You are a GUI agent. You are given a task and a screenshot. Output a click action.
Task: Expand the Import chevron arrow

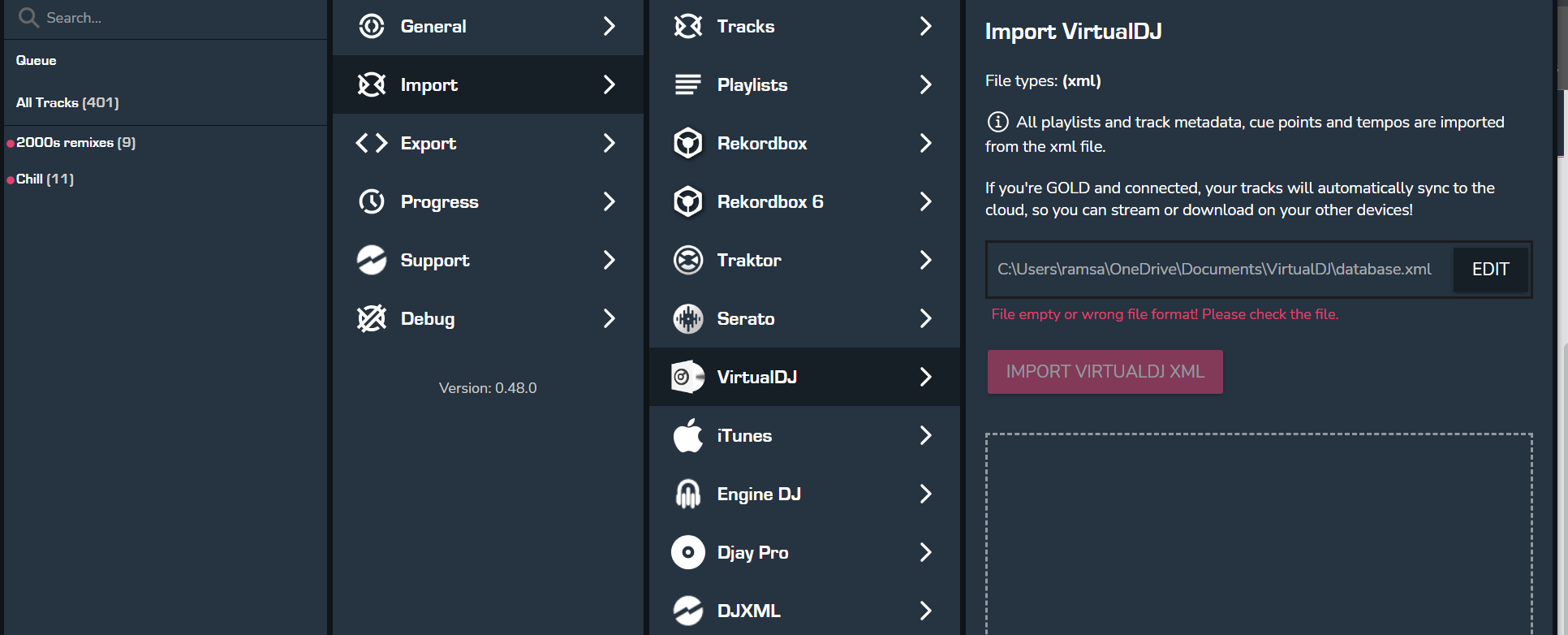[x=610, y=84]
